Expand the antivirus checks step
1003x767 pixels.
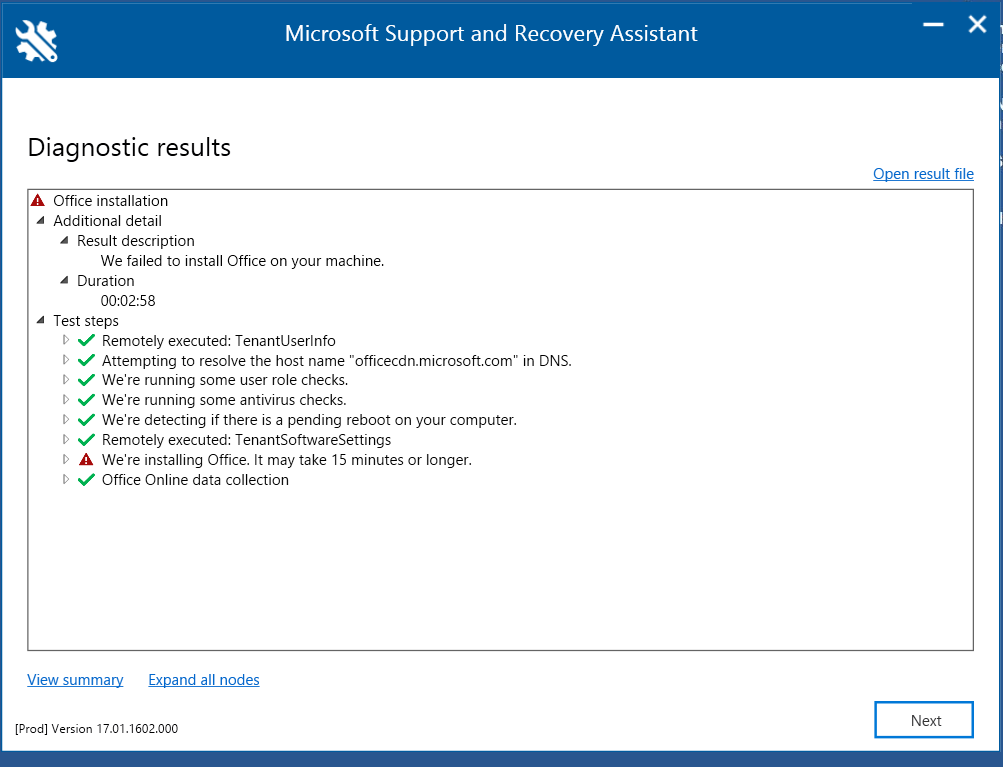(x=65, y=400)
